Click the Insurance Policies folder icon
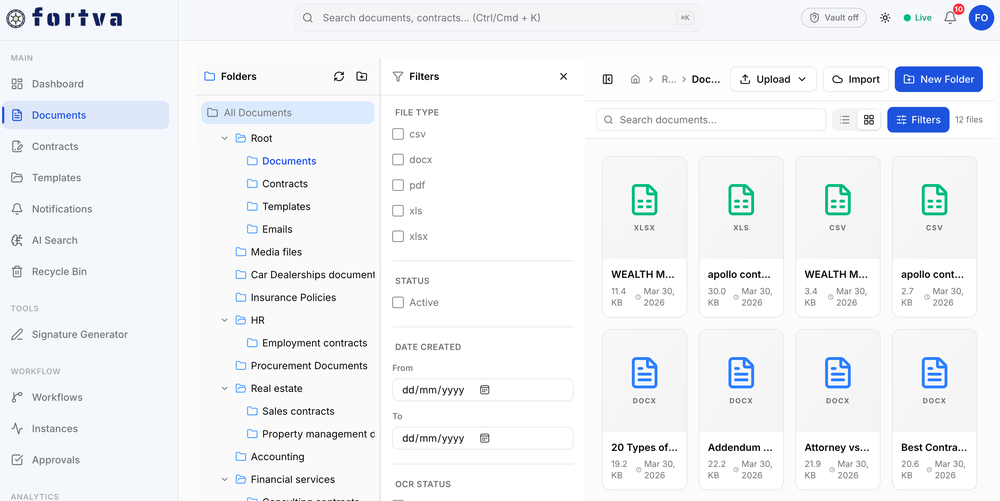The width and height of the screenshot is (1000, 501). (x=240, y=297)
